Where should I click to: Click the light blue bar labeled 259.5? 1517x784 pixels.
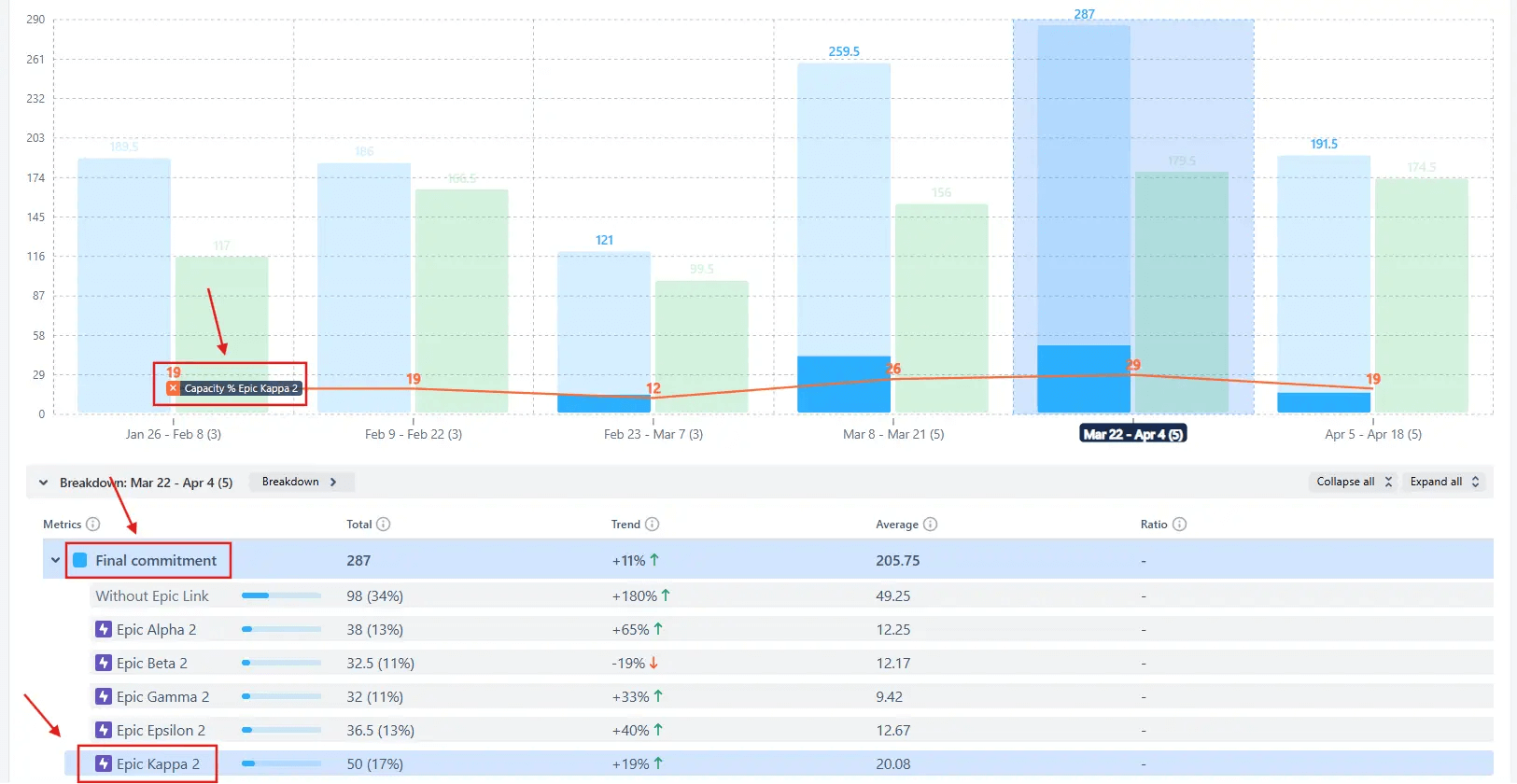(x=844, y=209)
